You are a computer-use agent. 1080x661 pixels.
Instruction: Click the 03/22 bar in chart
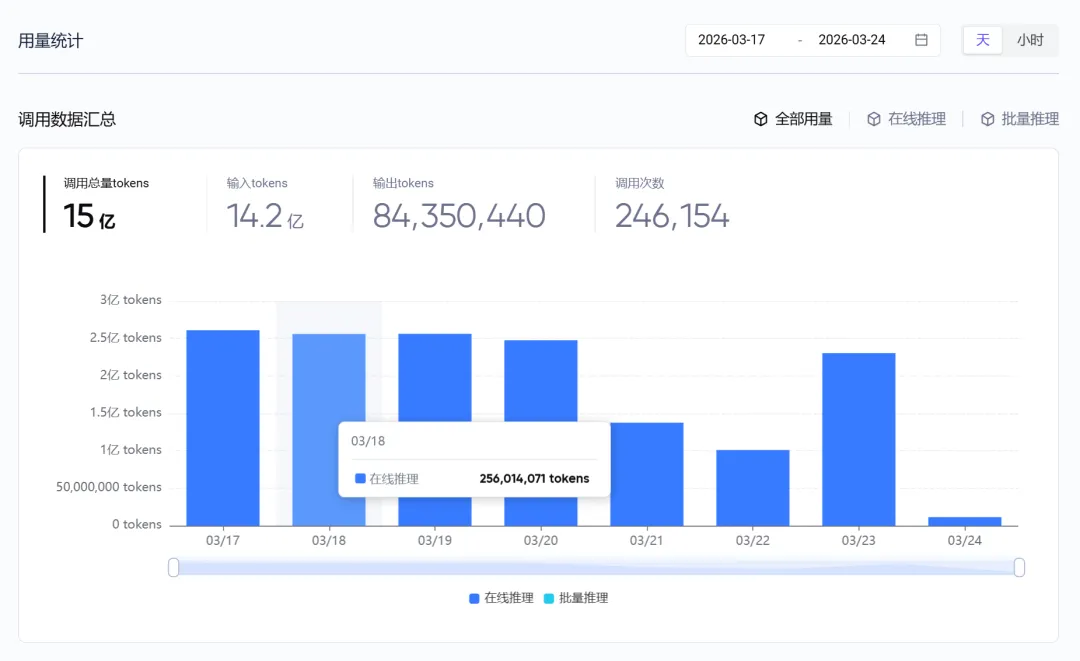click(x=753, y=488)
